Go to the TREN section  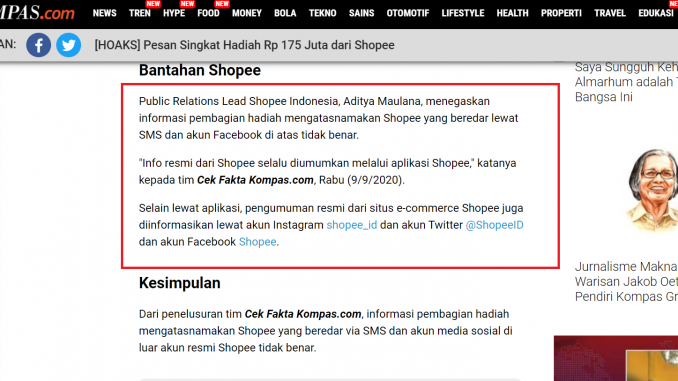click(x=140, y=13)
